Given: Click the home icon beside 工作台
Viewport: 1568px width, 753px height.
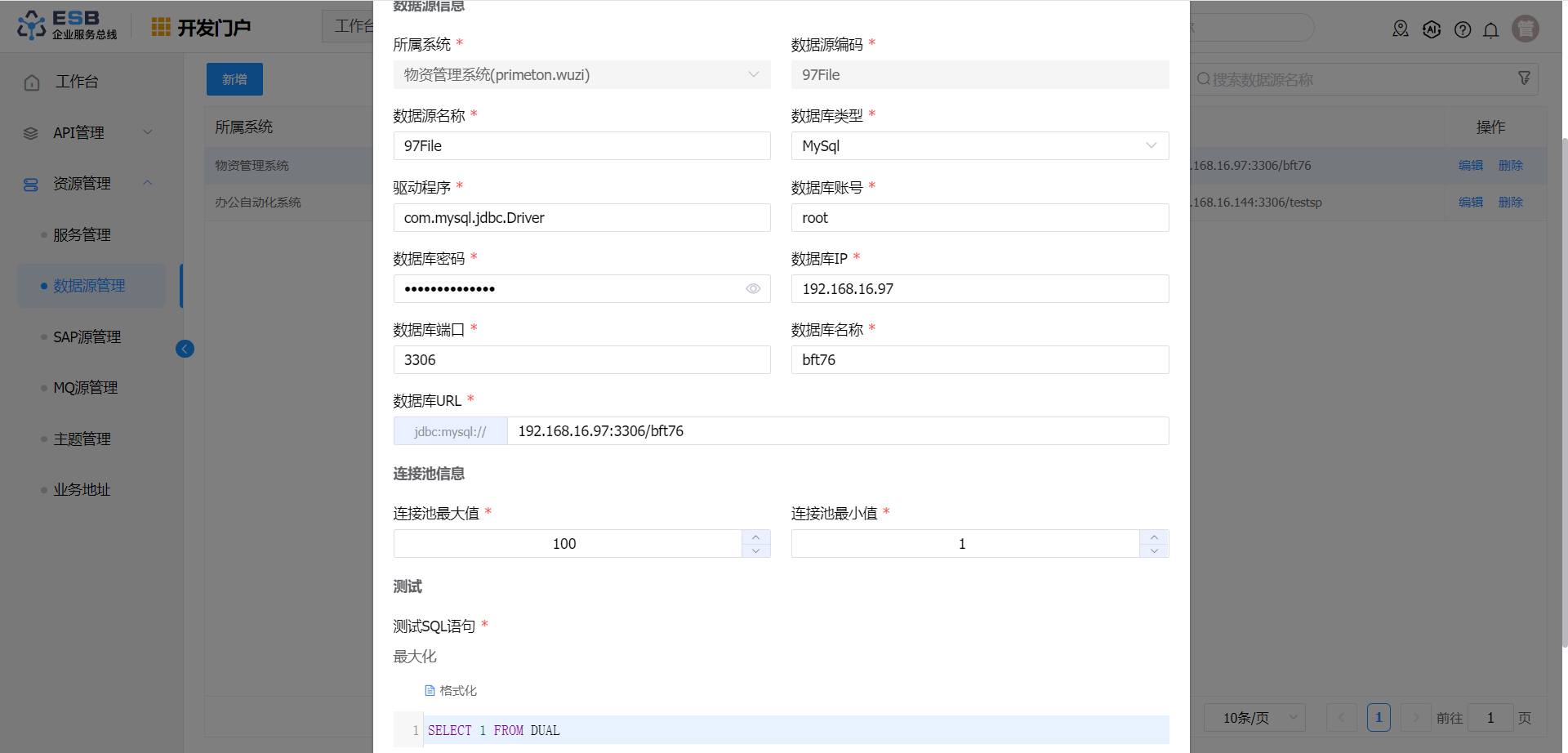Looking at the screenshot, I should [32, 82].
